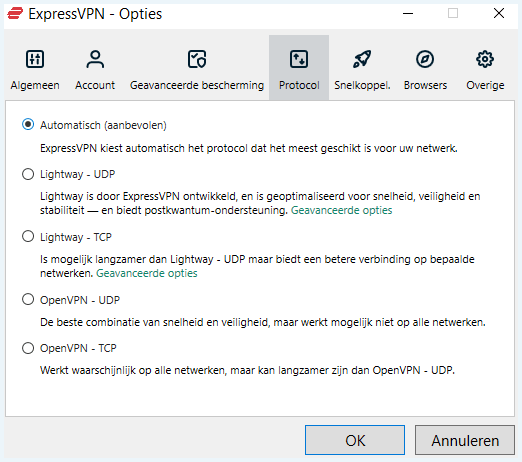Select the OpenVPN - UDP radio button

tap(28, 300)
